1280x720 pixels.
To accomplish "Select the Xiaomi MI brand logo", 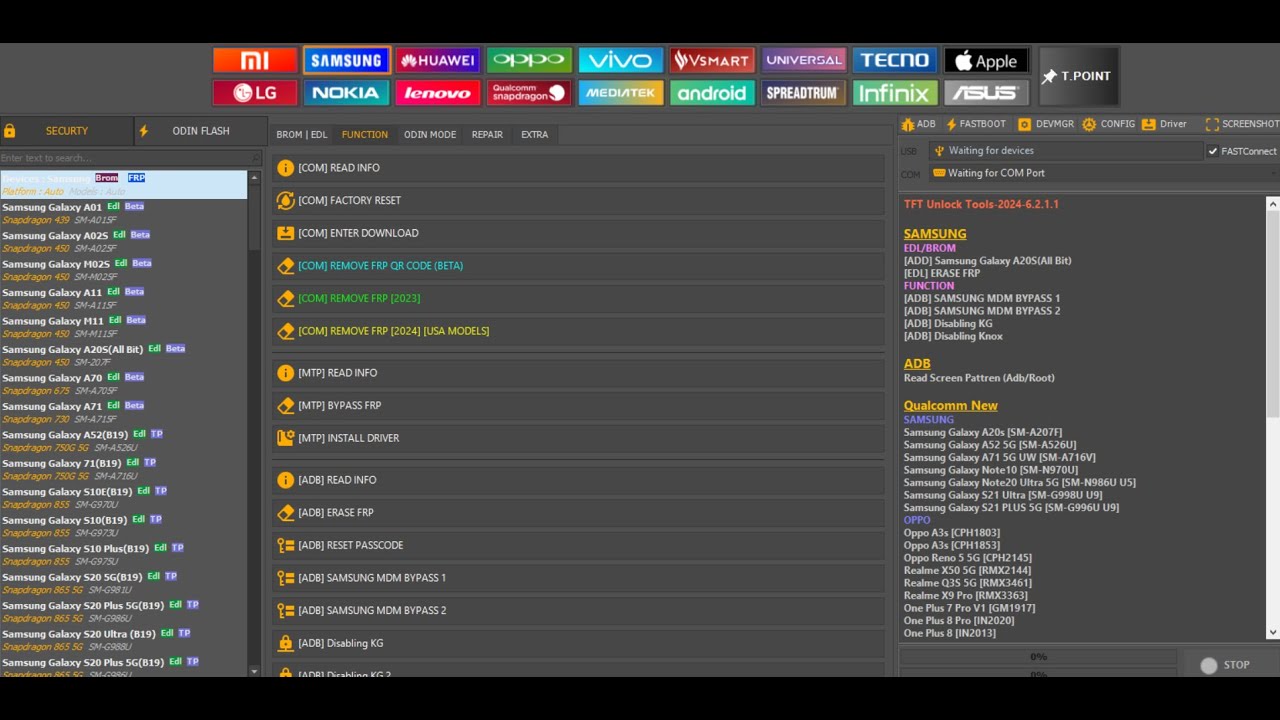I will click(x=255, y=60).
